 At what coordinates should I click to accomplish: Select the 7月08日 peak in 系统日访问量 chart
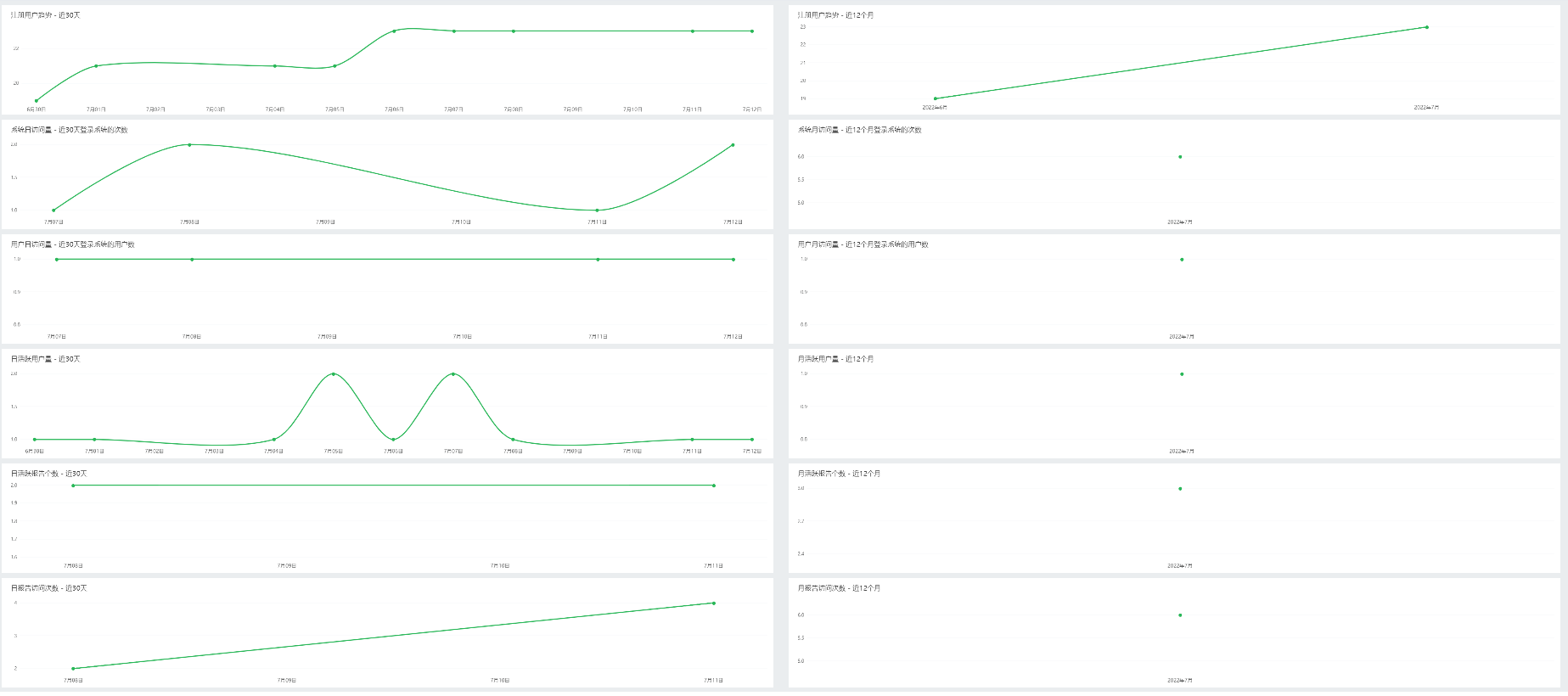(189, 145)
